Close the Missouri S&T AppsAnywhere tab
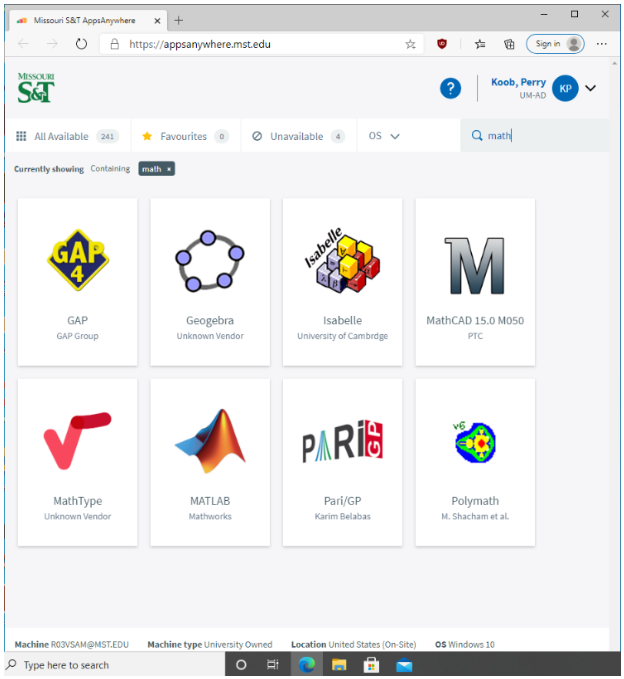This screenshot has width=624, height=679. coord(157,21)
